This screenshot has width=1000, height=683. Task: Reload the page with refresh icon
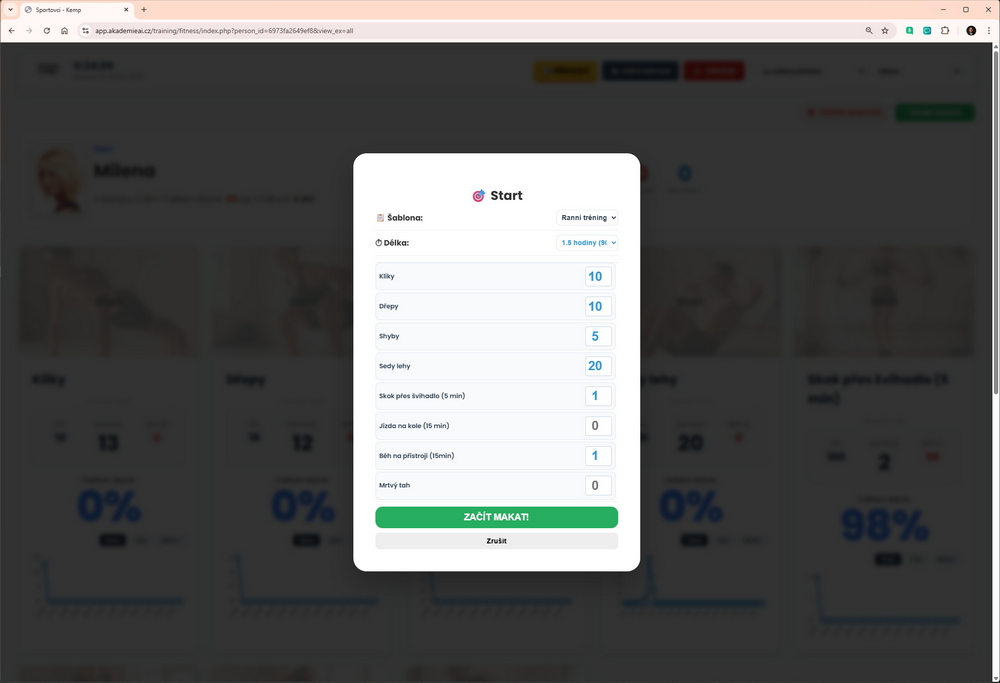47,31
